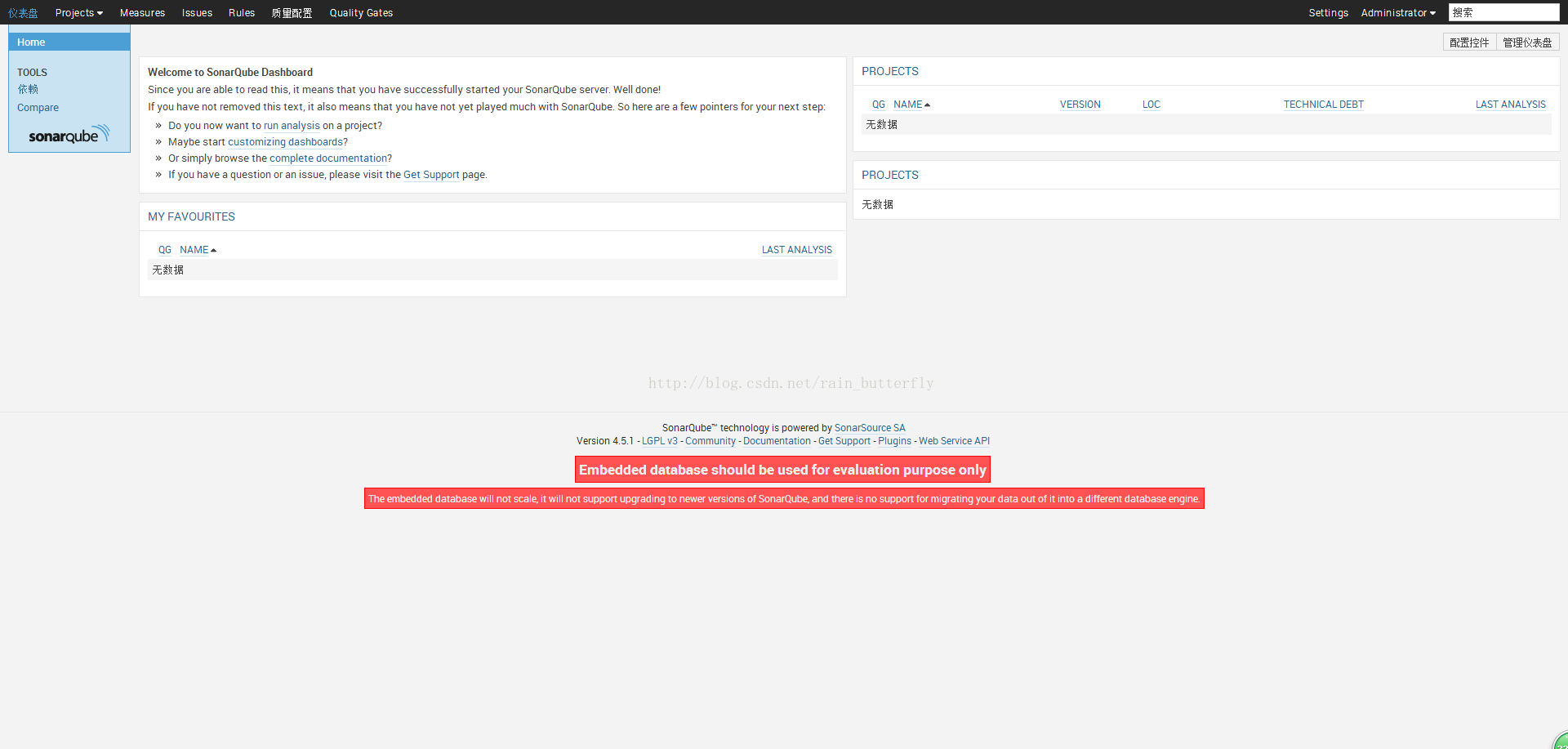
Task: Open the Web Service API footer link
Action: coord(954,441)
